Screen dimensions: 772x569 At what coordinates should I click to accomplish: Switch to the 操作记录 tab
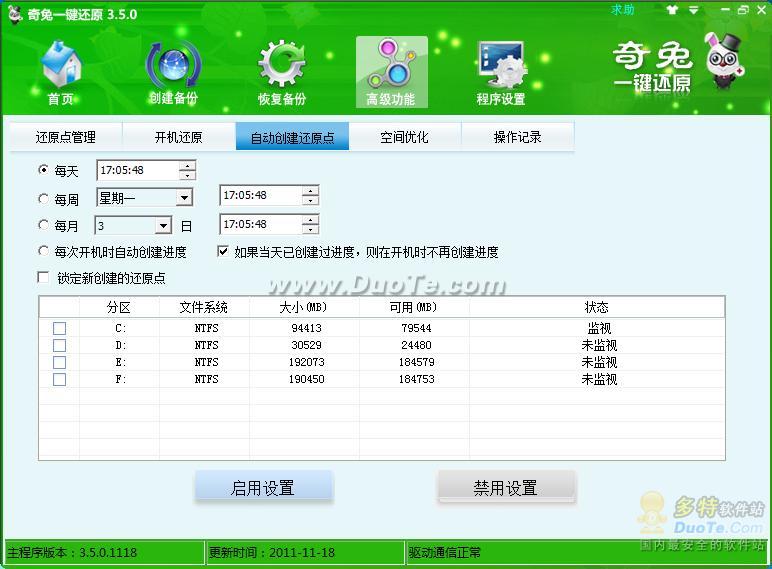tap(517, 136)
